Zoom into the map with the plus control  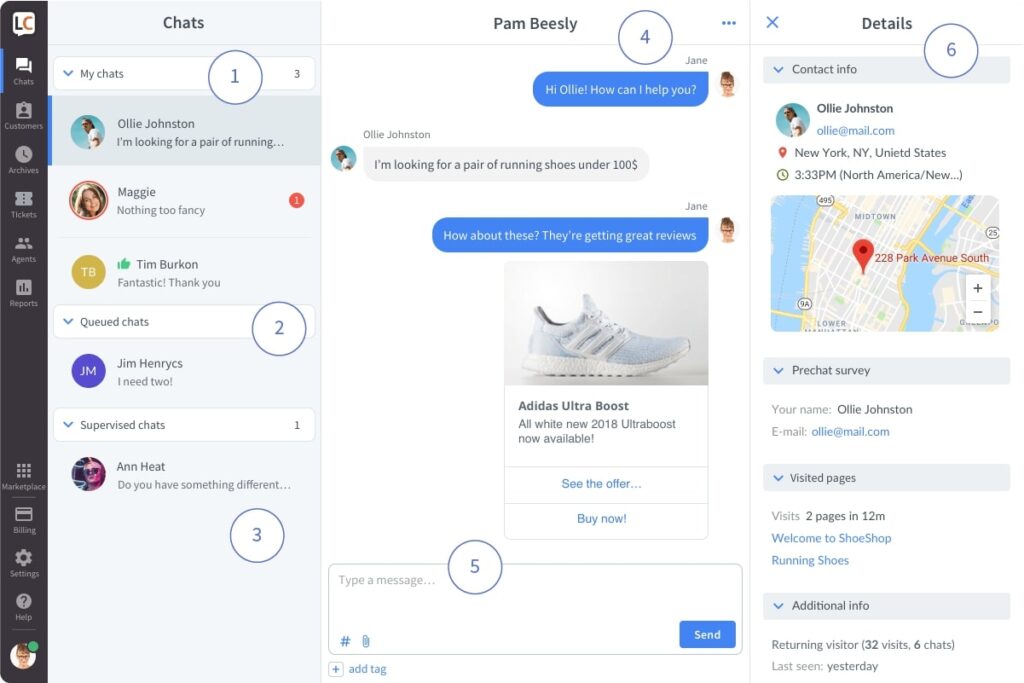click(x=977, y=289)
